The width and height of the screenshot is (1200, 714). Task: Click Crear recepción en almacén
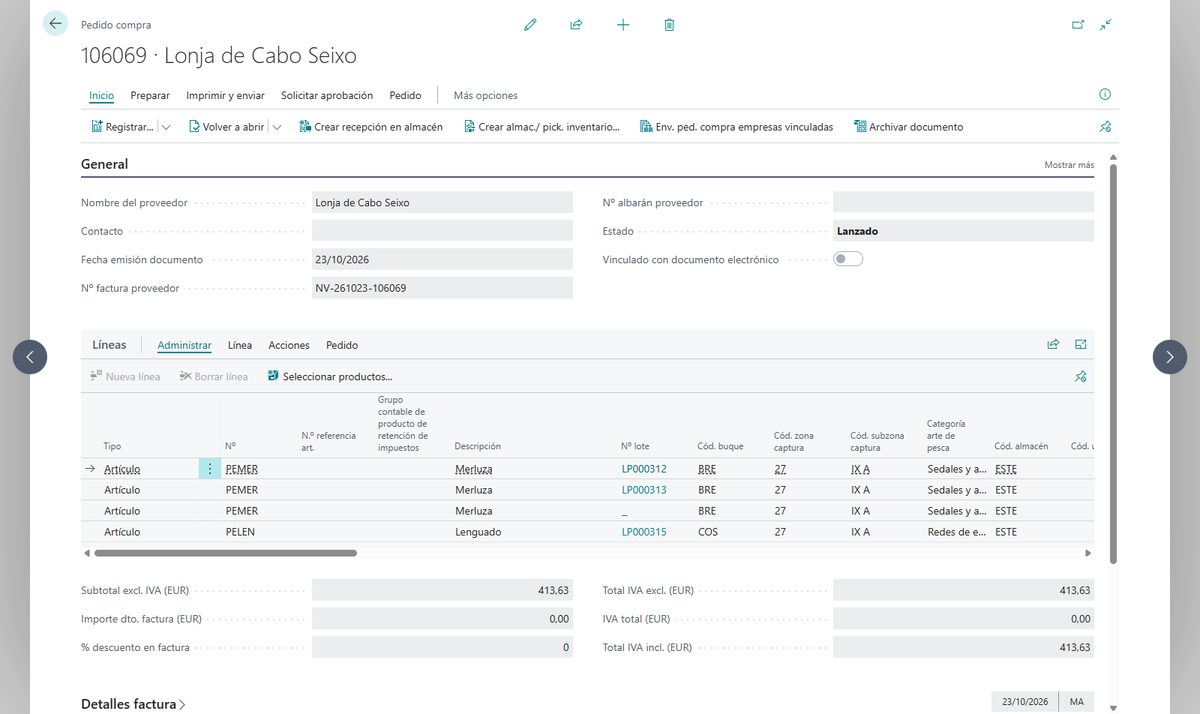371,127
